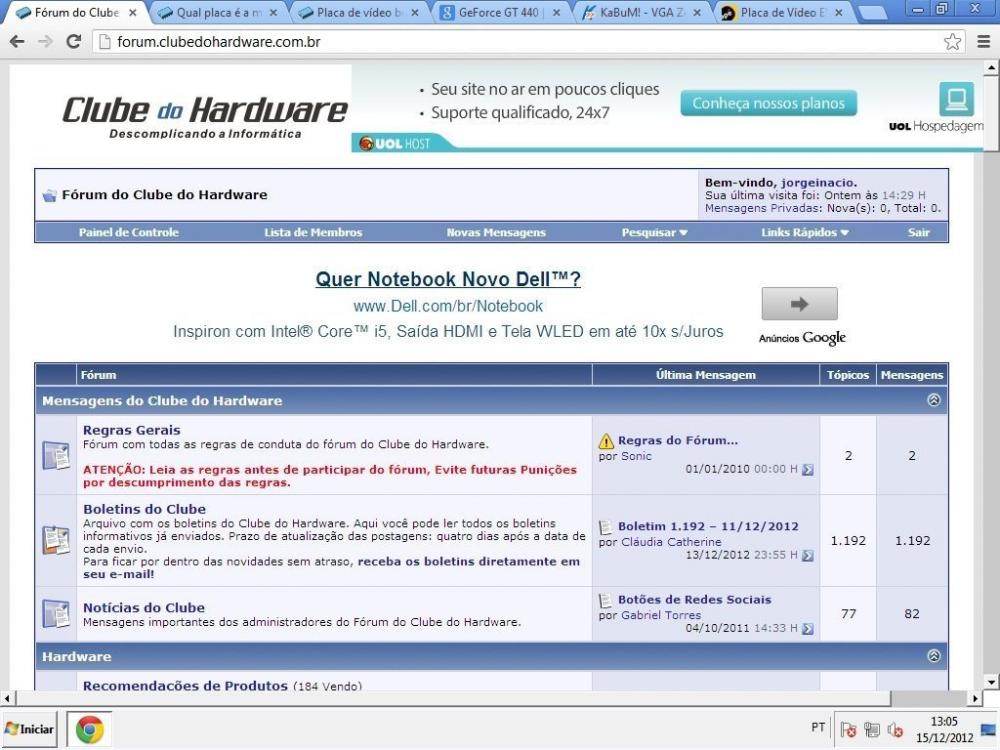Open the Pesquisar dropdown menu
This screenshot has width=1000, height=750.
655,232
